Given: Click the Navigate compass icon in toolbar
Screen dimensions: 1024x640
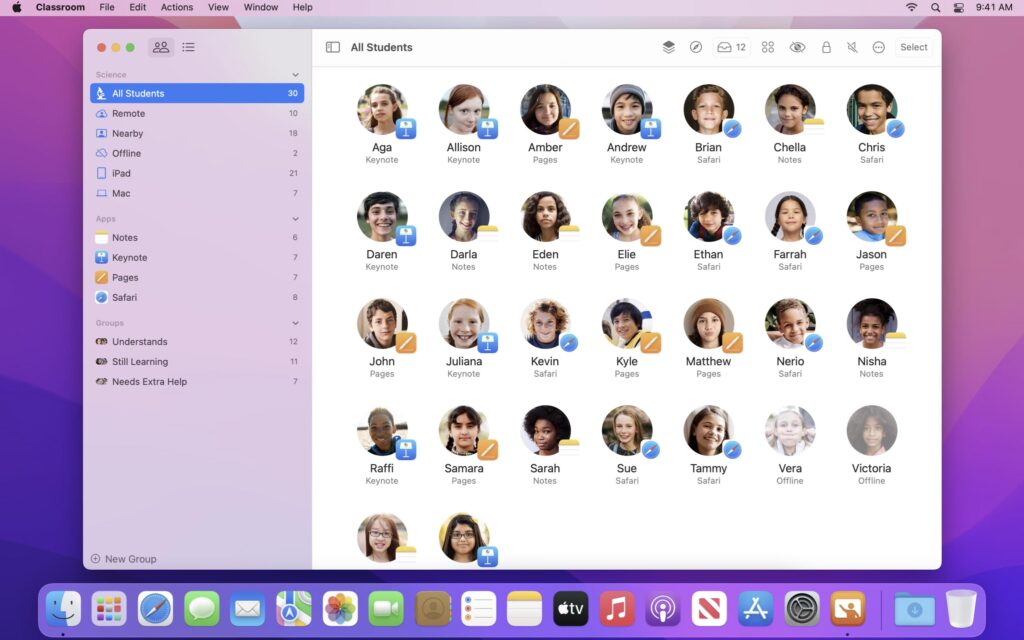Looking at the screenshot, I should point(696,47).
